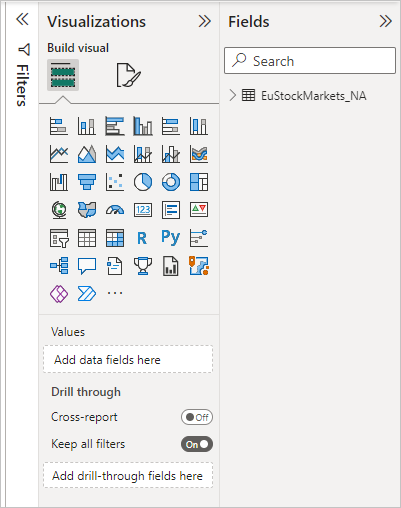The width and height of the screenshot is (401, 508).
Task: Click the Fields search box
Action: coord(310,61)
